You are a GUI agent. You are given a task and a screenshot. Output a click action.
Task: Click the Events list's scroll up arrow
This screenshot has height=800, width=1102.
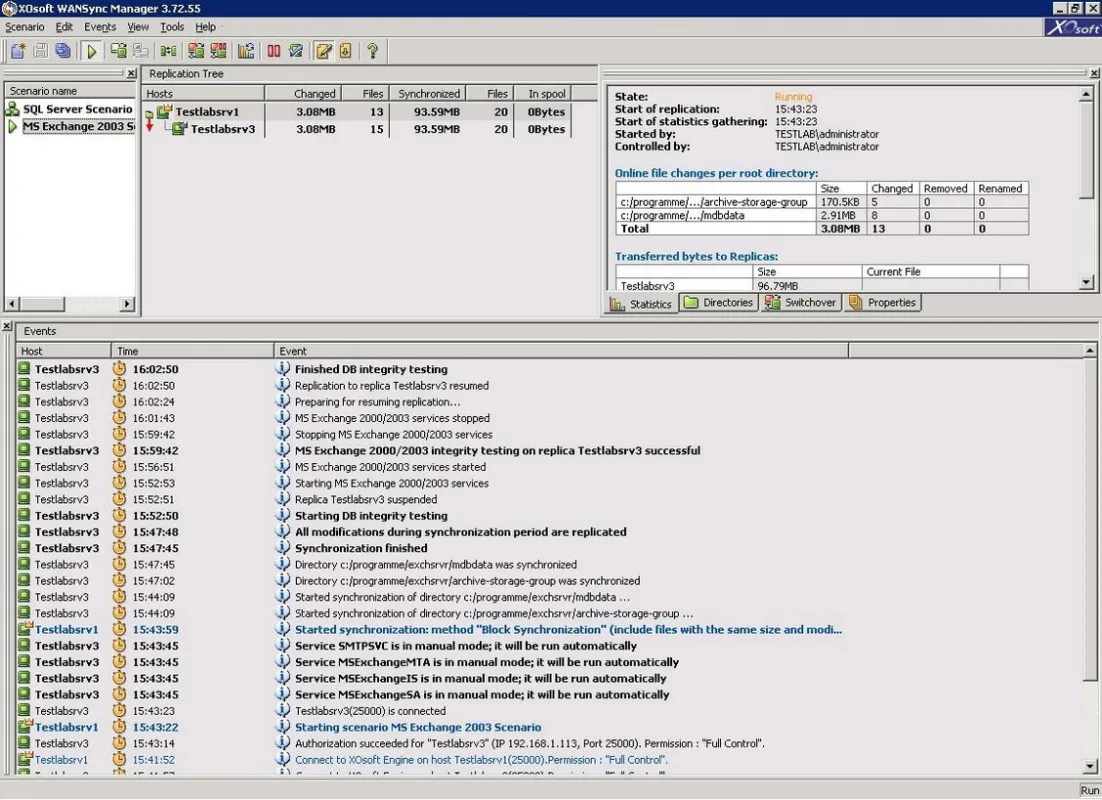coord(1089,350)
